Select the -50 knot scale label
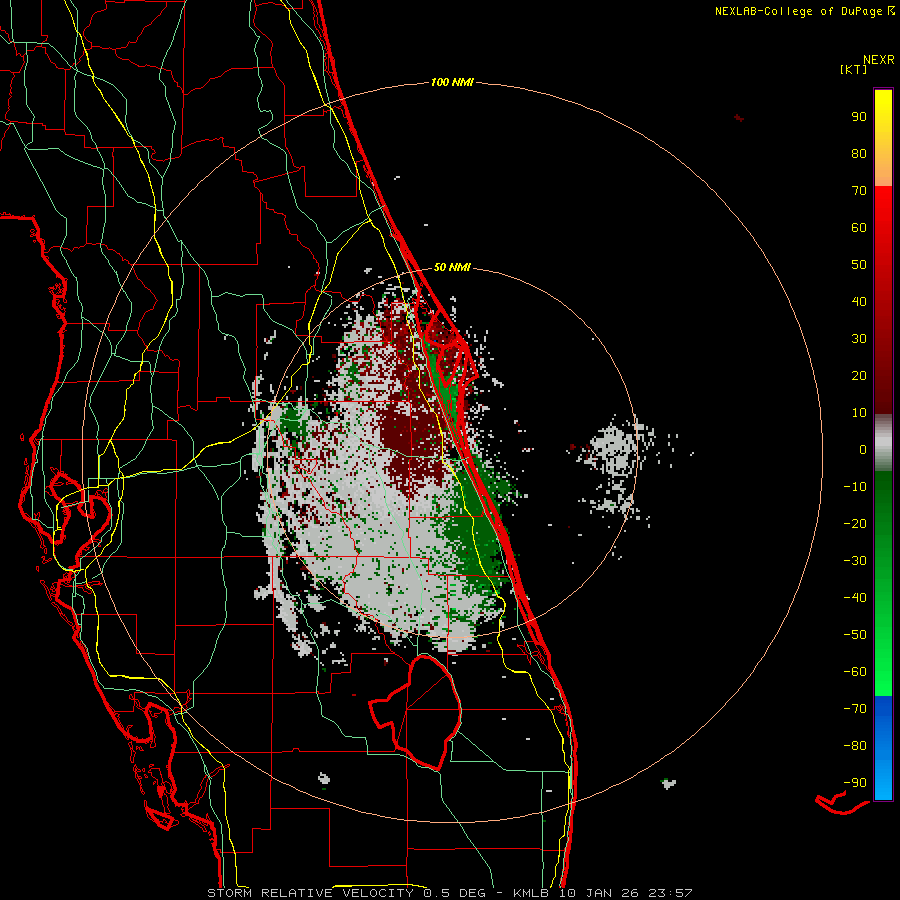 (855, 635)
